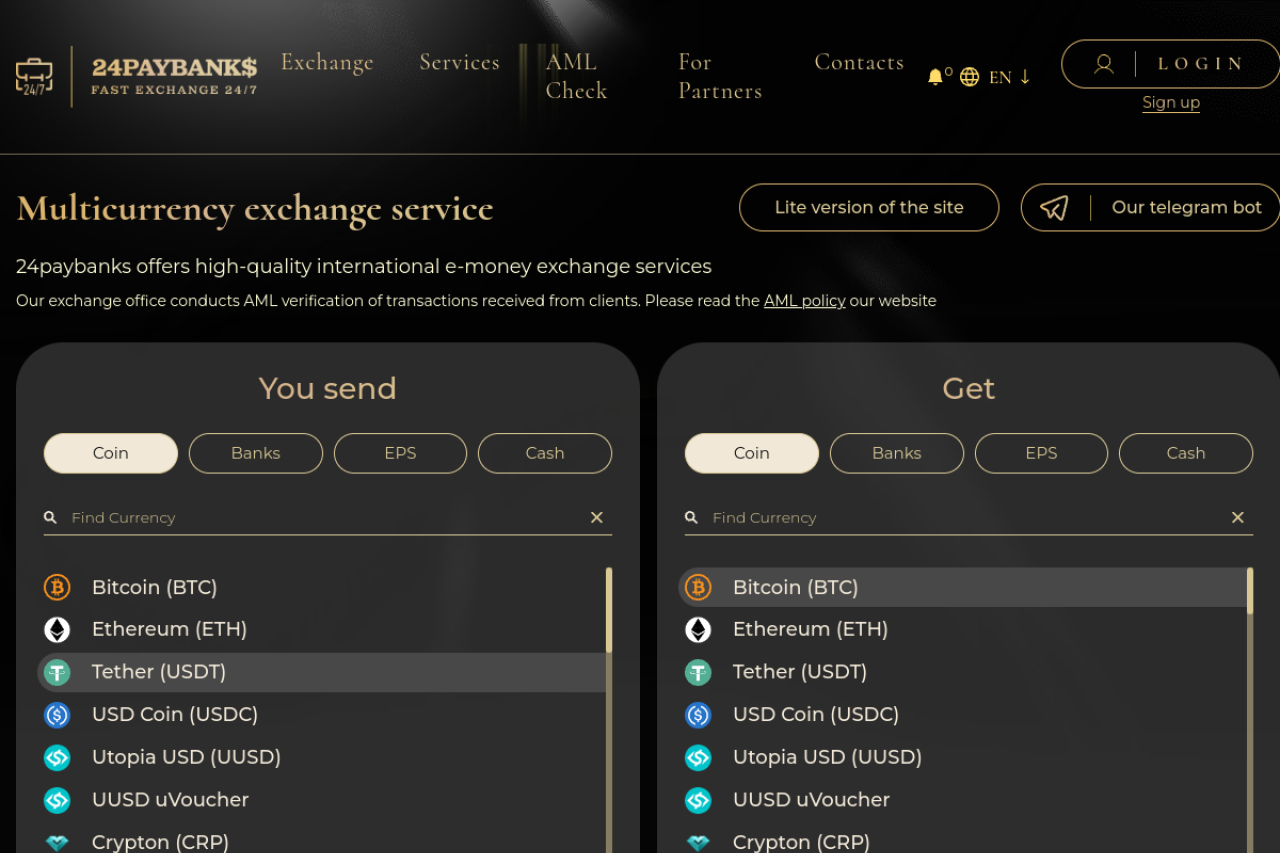The height and width of the screenshot is (853, 1280).
Task: Select EPS filter under Get
Action: click(x=1041, y=453)
